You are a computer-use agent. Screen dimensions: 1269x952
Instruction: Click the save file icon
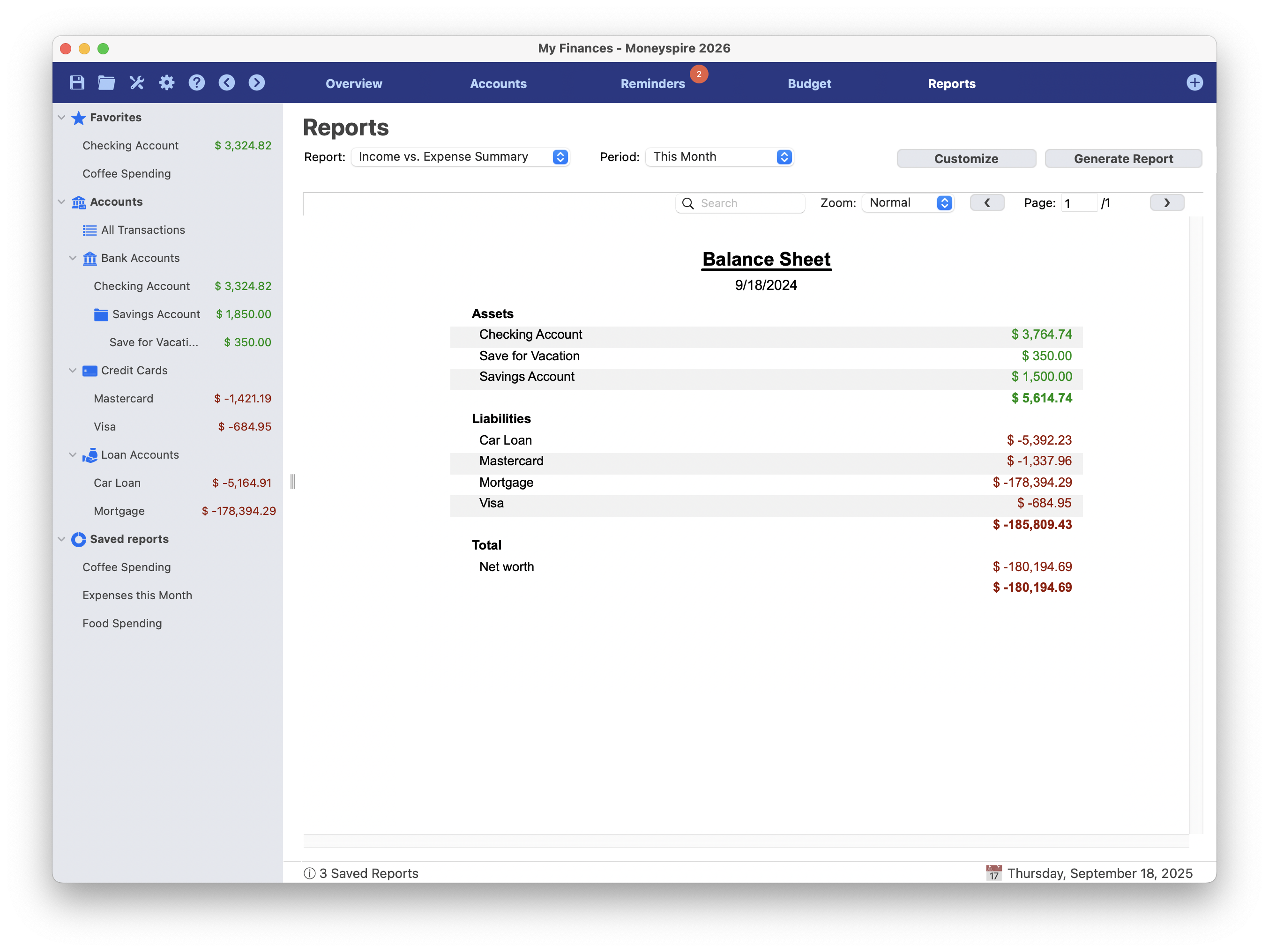[77, 82]
